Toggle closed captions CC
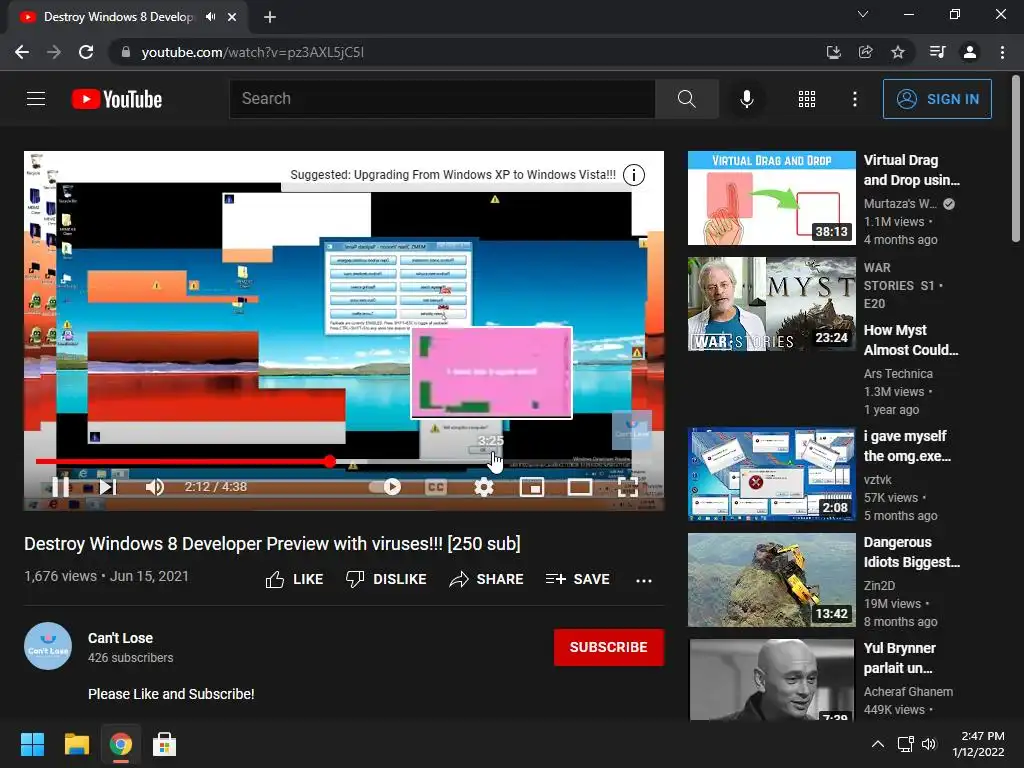The height and width of the screenshot is (768, 1024). (436, 487)
